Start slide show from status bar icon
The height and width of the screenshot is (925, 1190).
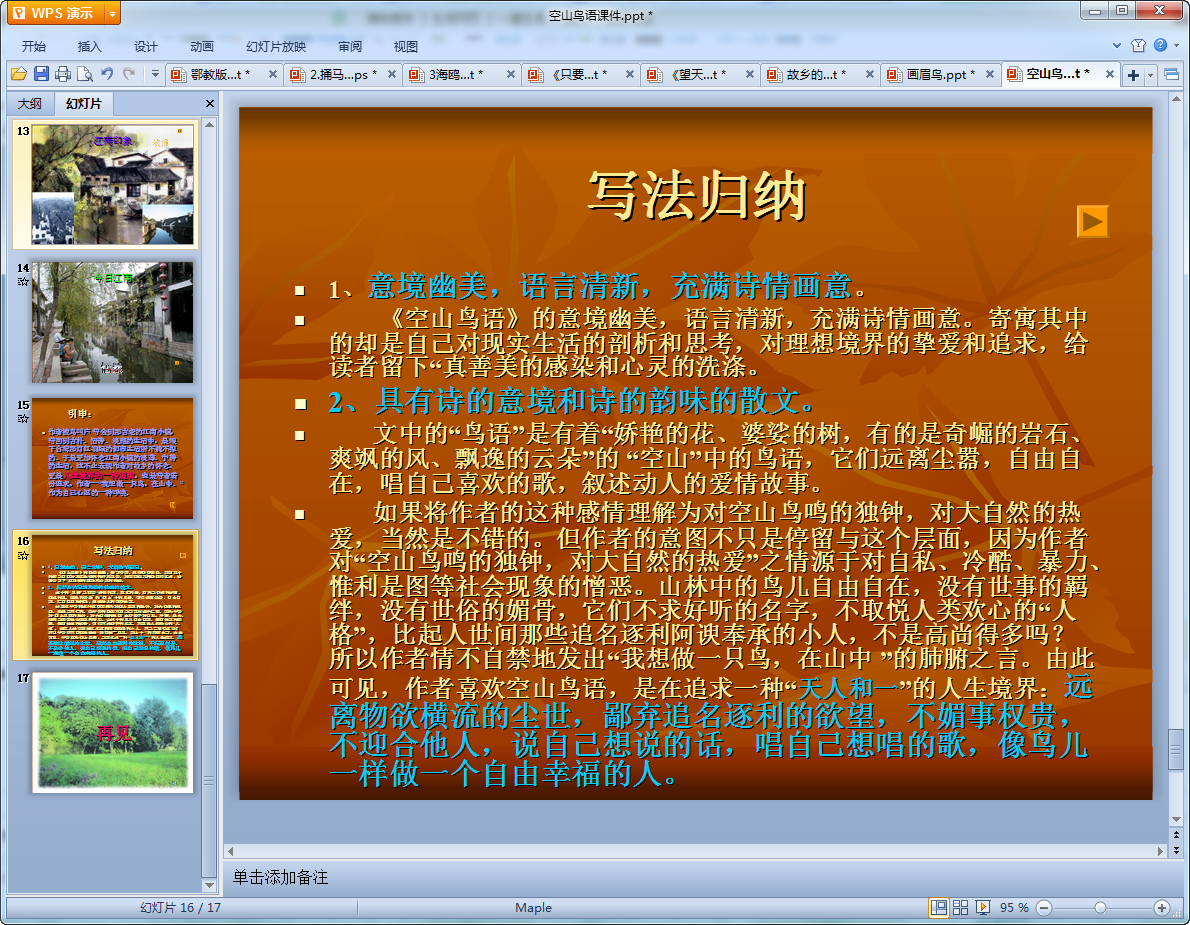click(x=982, y=908)
